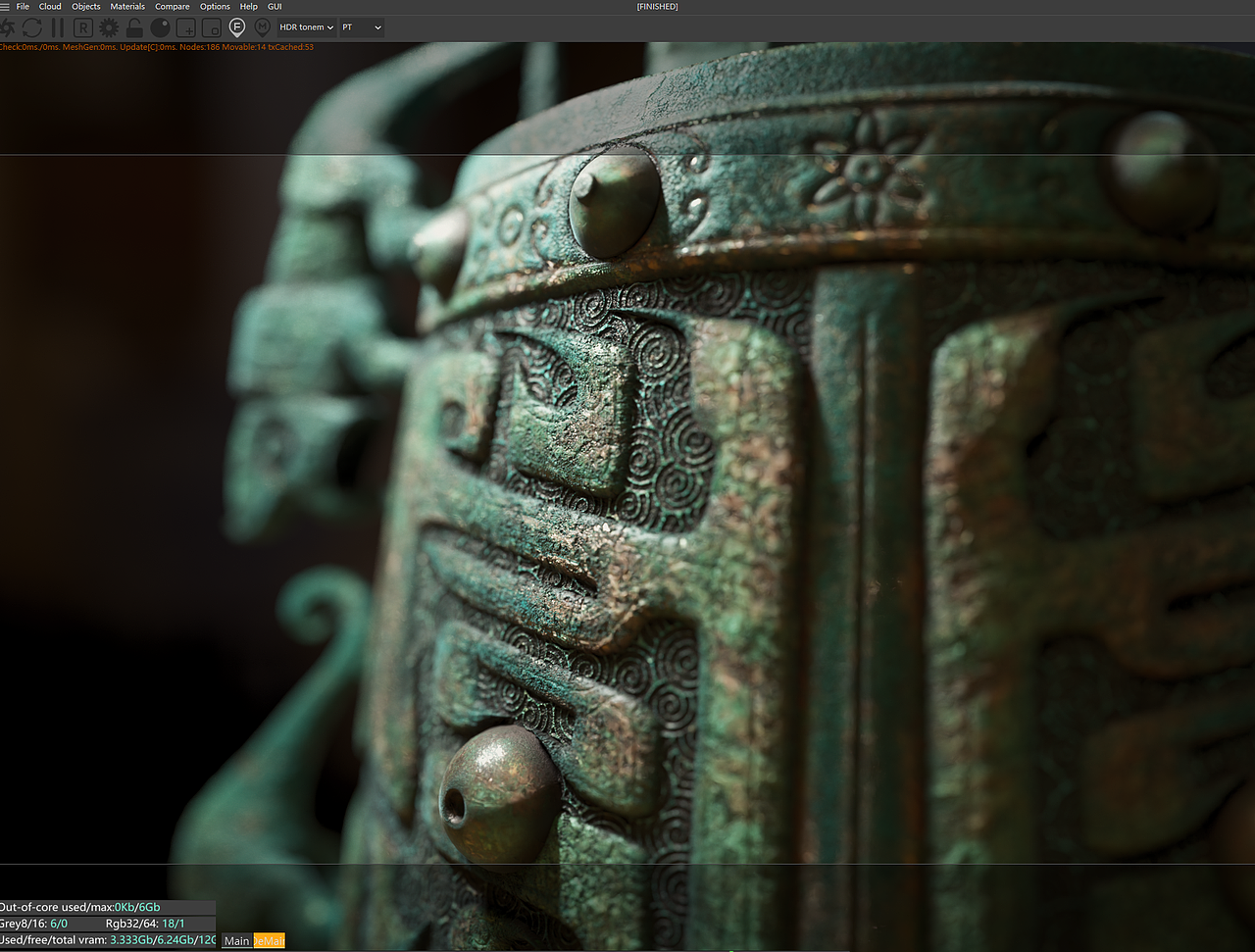
Task: Open the Objects menu
Action: 86,7
